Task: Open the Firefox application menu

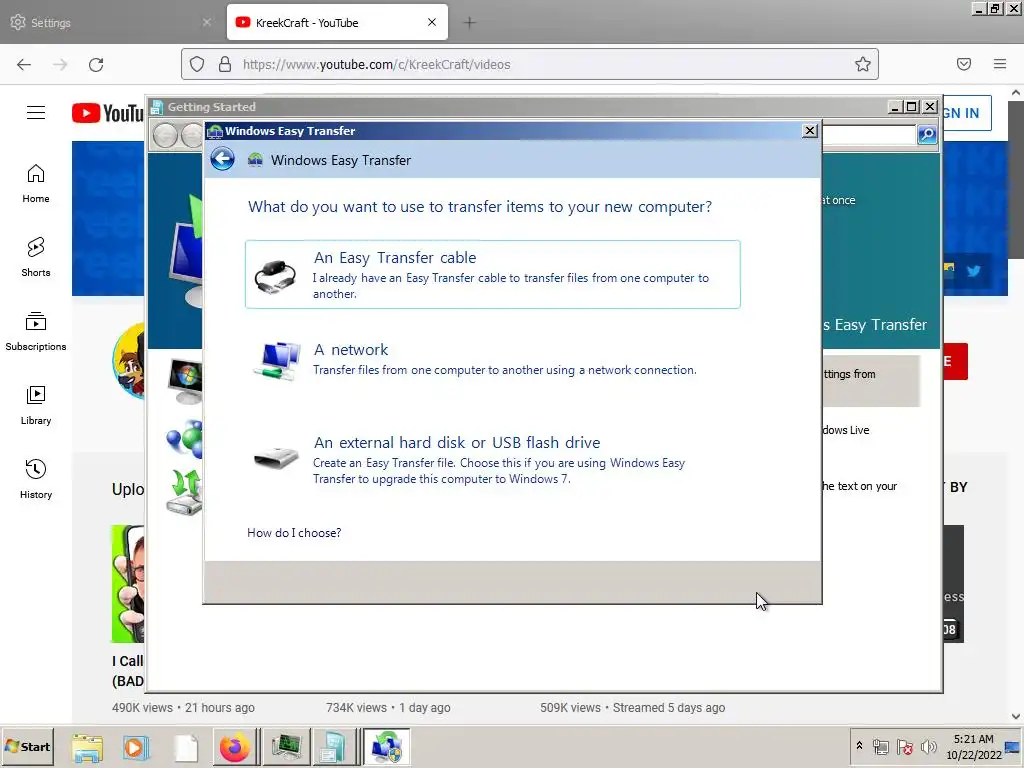Action: 1000,64
